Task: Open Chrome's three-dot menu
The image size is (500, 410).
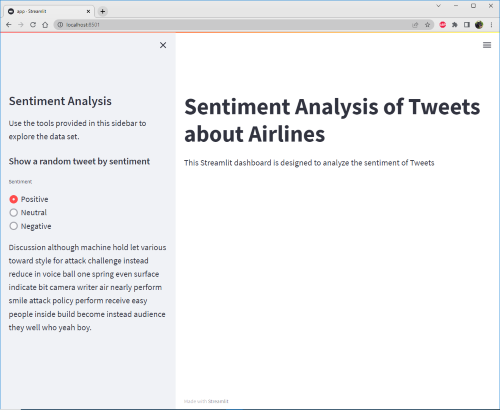Action: (491, 25)
